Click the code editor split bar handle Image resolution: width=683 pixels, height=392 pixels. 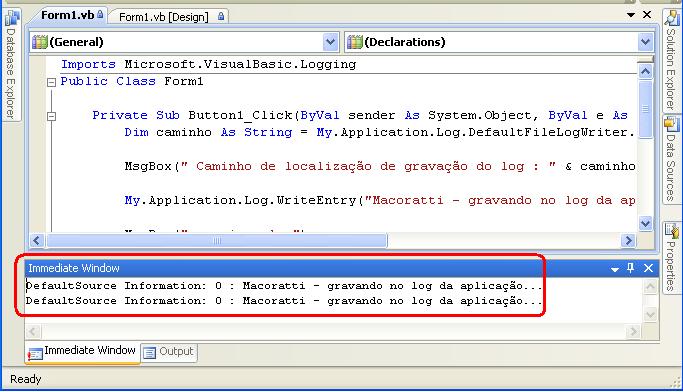pyautogui.click(x=646, y=59)
